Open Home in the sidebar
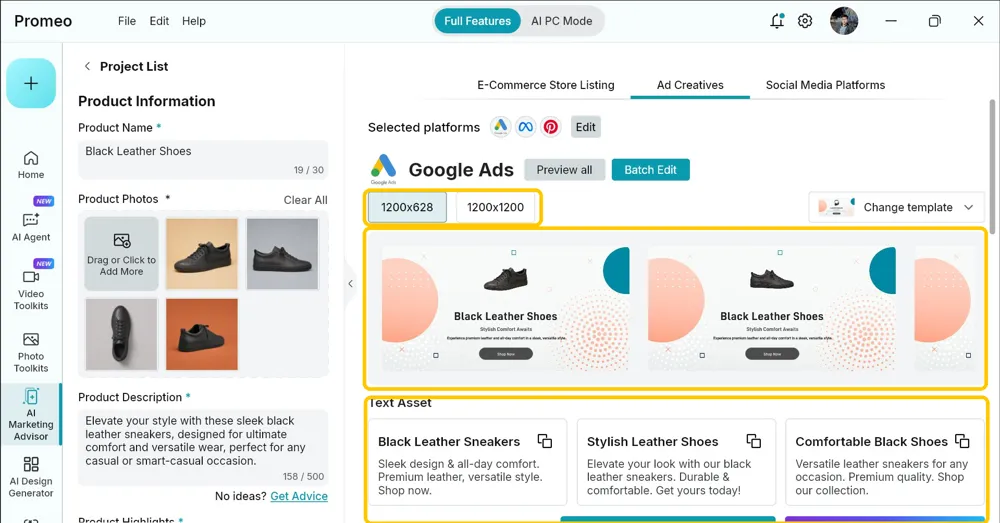This screenshot has height=523, width=1000. click(31, 165)
